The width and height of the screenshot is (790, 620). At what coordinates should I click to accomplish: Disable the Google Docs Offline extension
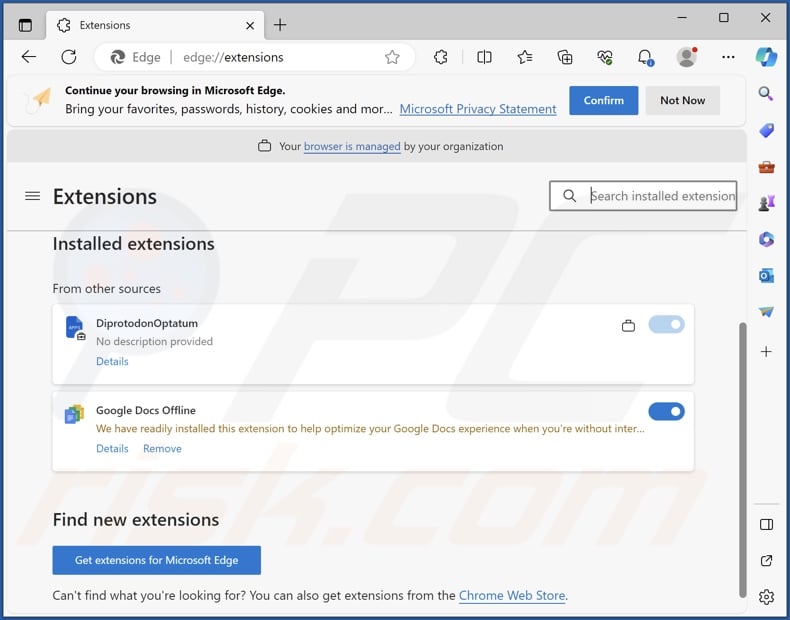point(666,411)
